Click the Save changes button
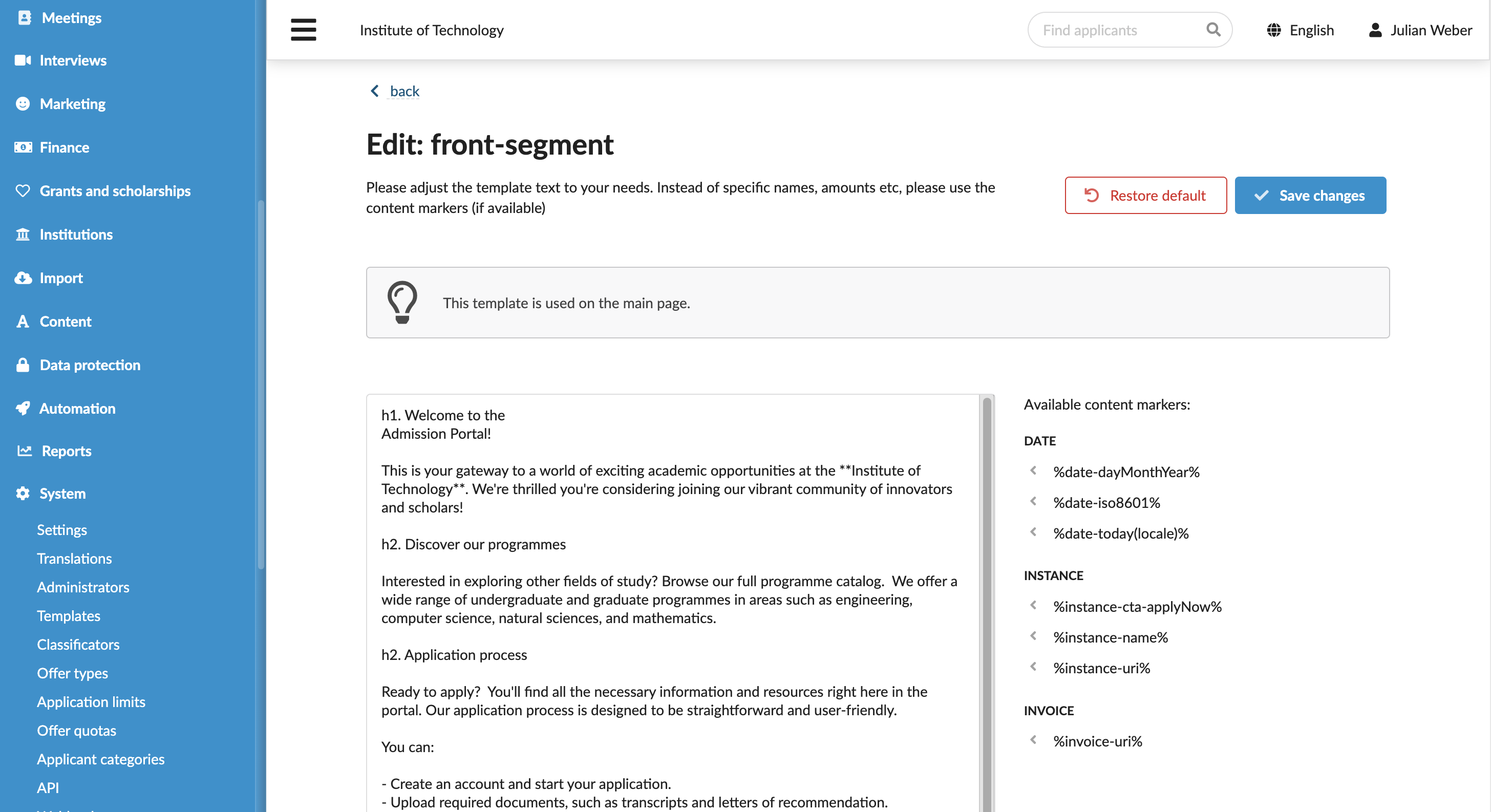 tap(1310, 195)
